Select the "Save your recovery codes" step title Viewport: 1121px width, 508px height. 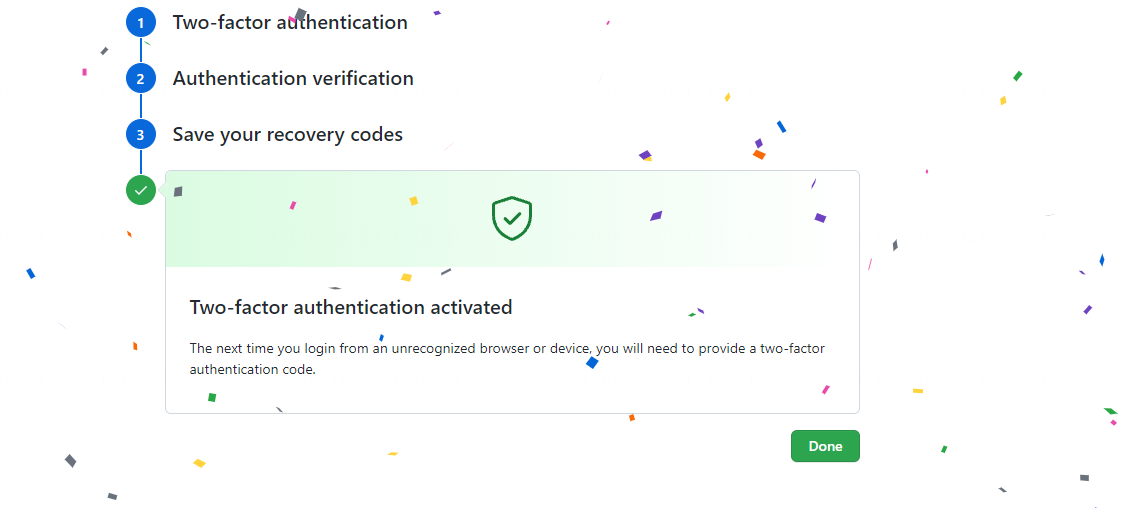pyautogui.click(x=288, y=134)
